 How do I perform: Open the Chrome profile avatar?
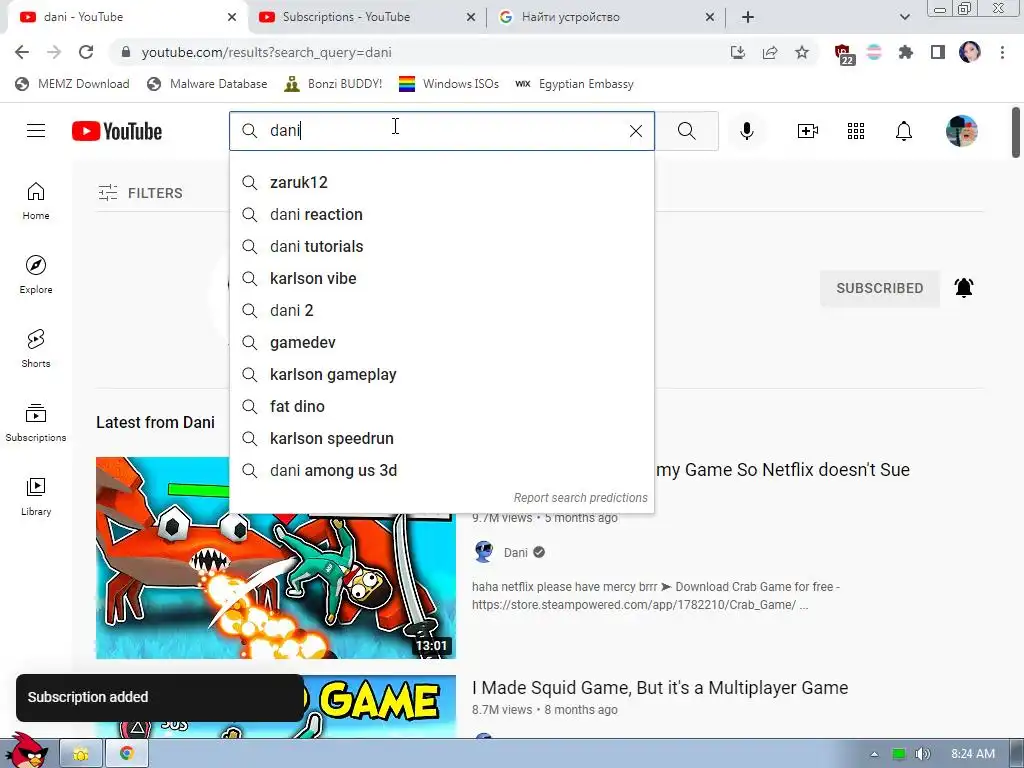(970, 52)
